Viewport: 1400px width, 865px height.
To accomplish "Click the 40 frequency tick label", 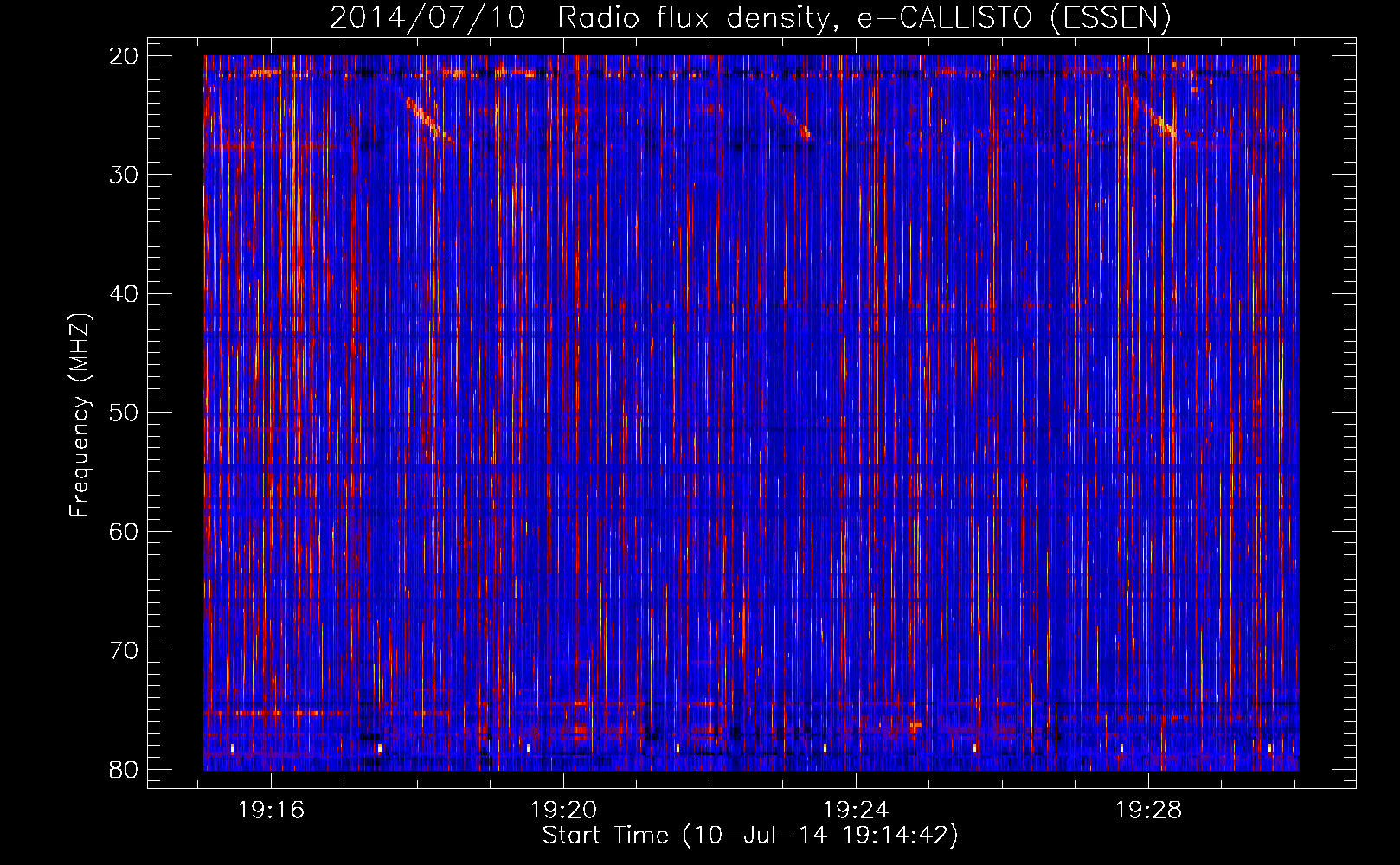I will pos(125,293).
